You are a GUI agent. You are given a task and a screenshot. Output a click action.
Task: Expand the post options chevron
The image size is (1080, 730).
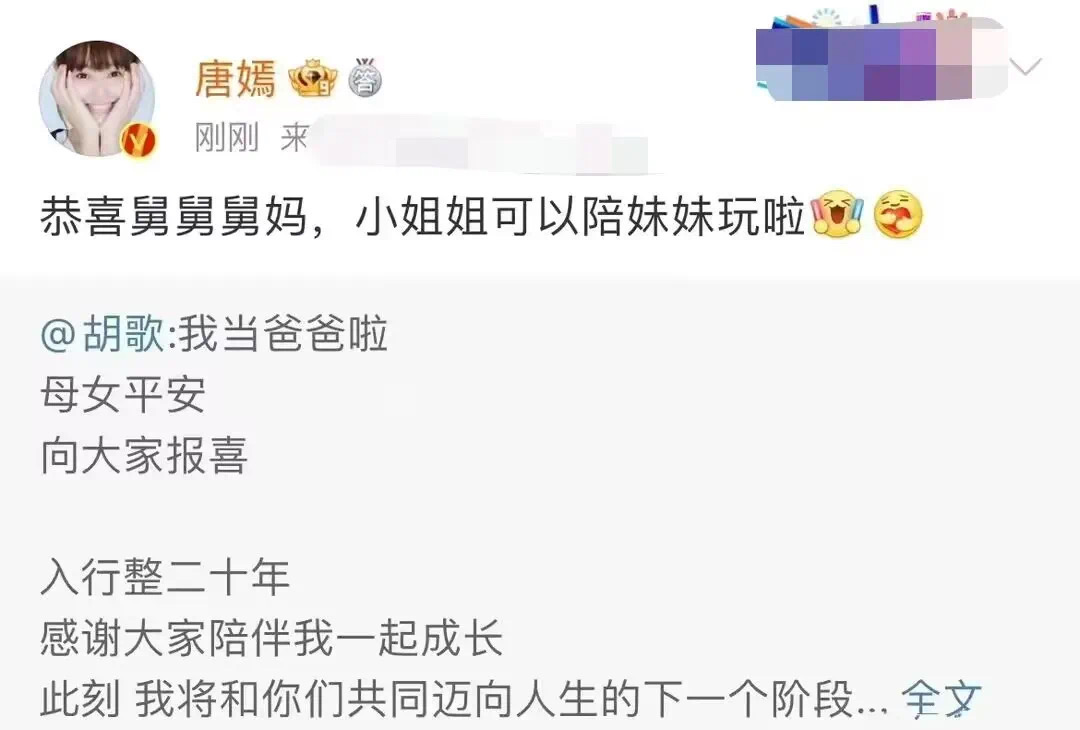(x=1025, y=66)
